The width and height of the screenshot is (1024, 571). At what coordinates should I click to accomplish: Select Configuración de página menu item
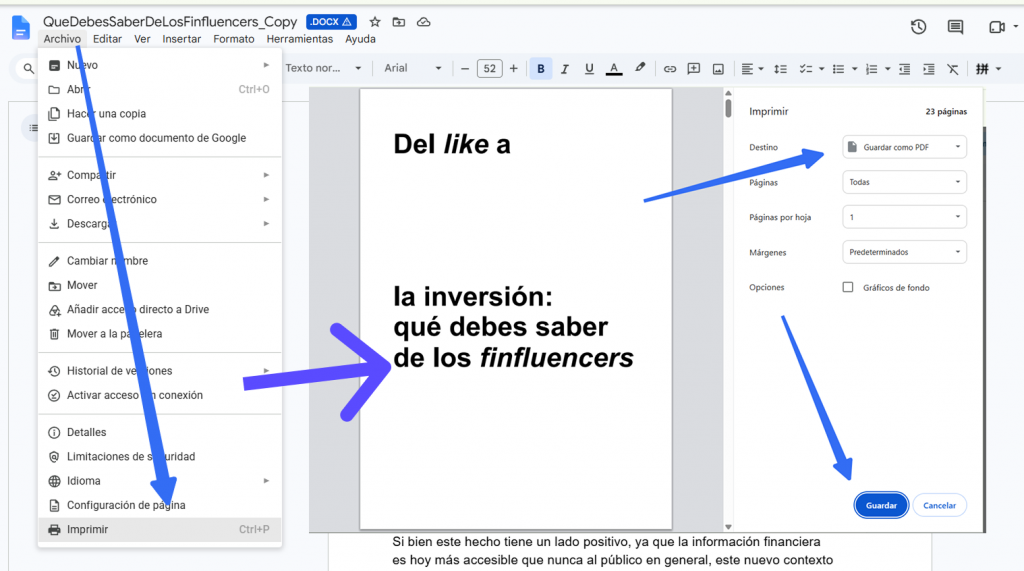tap(160, 505)
